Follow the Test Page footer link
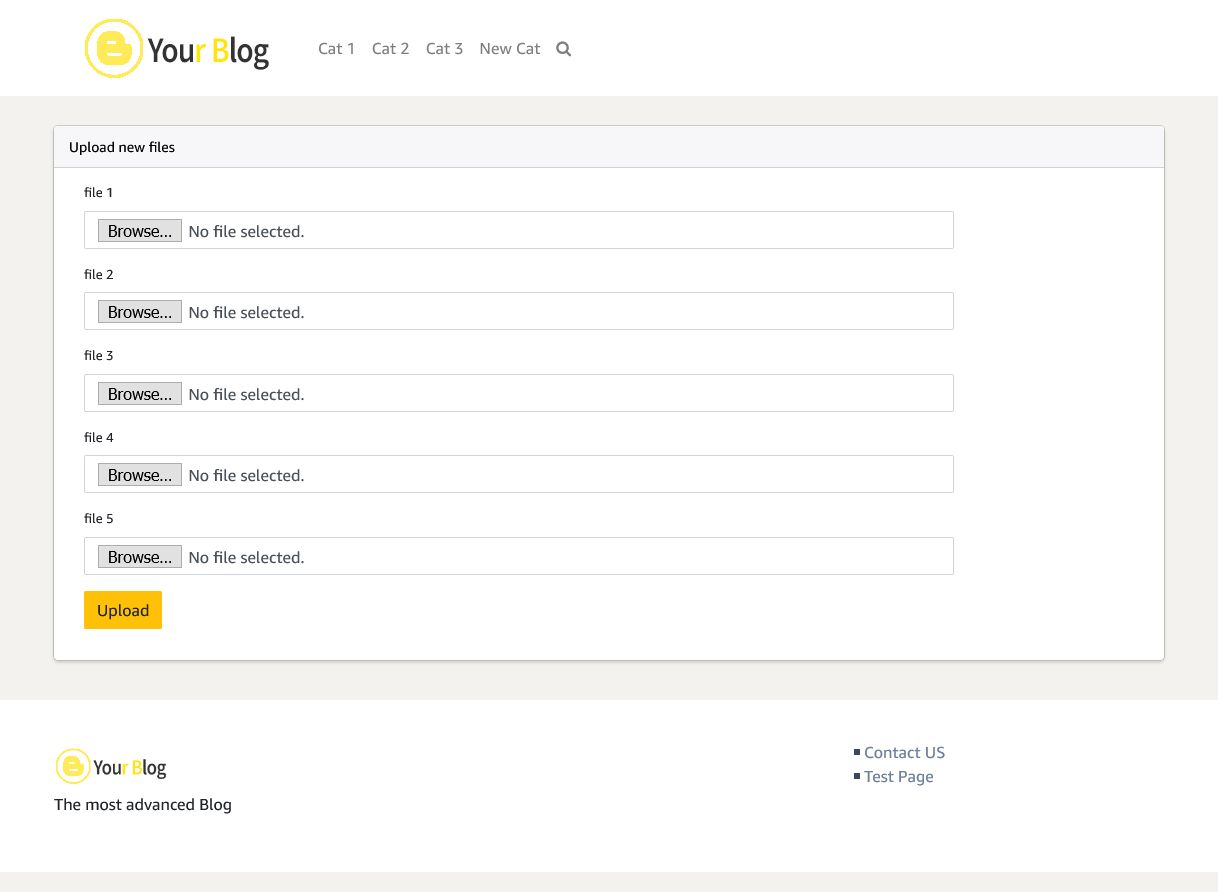The image size is (1218, 892). (899, 777)
